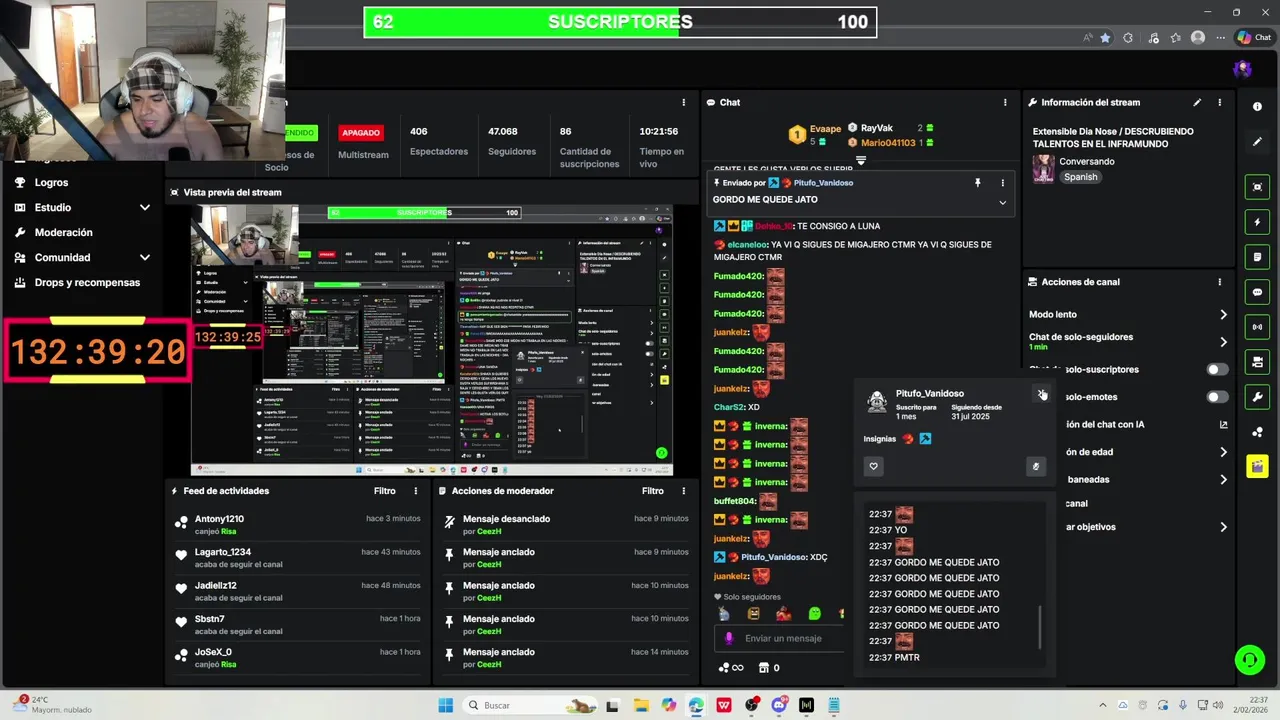The height and width of the screenshot is (720, 1280).
Task: Click the pencil edit icon in right sidebar
Action: coord(1257,142)
